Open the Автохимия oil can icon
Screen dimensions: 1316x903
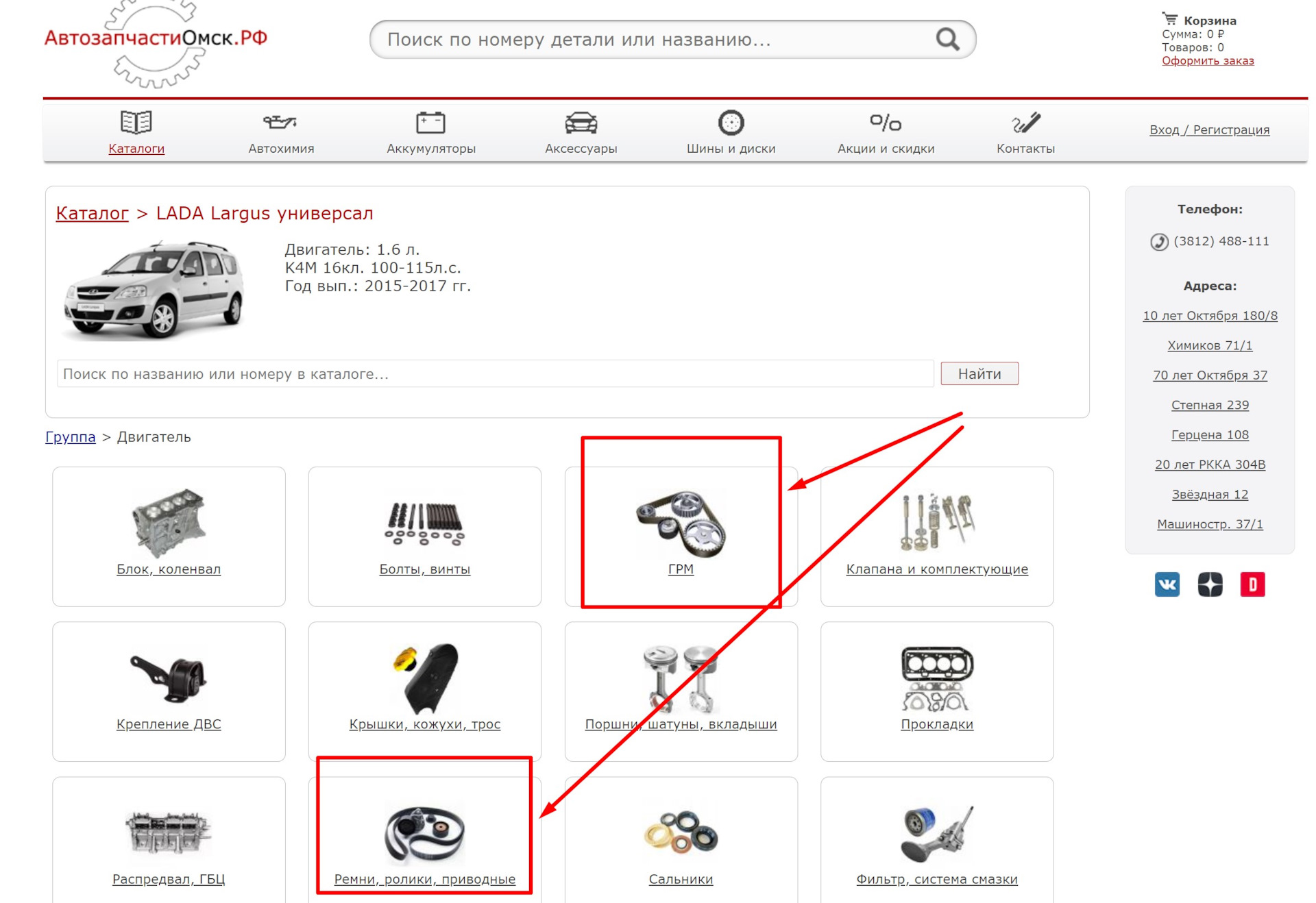tap(280, 123)
